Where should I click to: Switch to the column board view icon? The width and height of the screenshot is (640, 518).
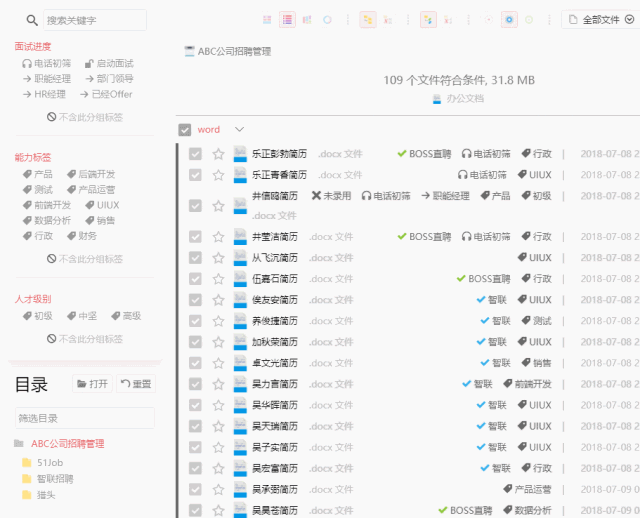click(307, 20)
